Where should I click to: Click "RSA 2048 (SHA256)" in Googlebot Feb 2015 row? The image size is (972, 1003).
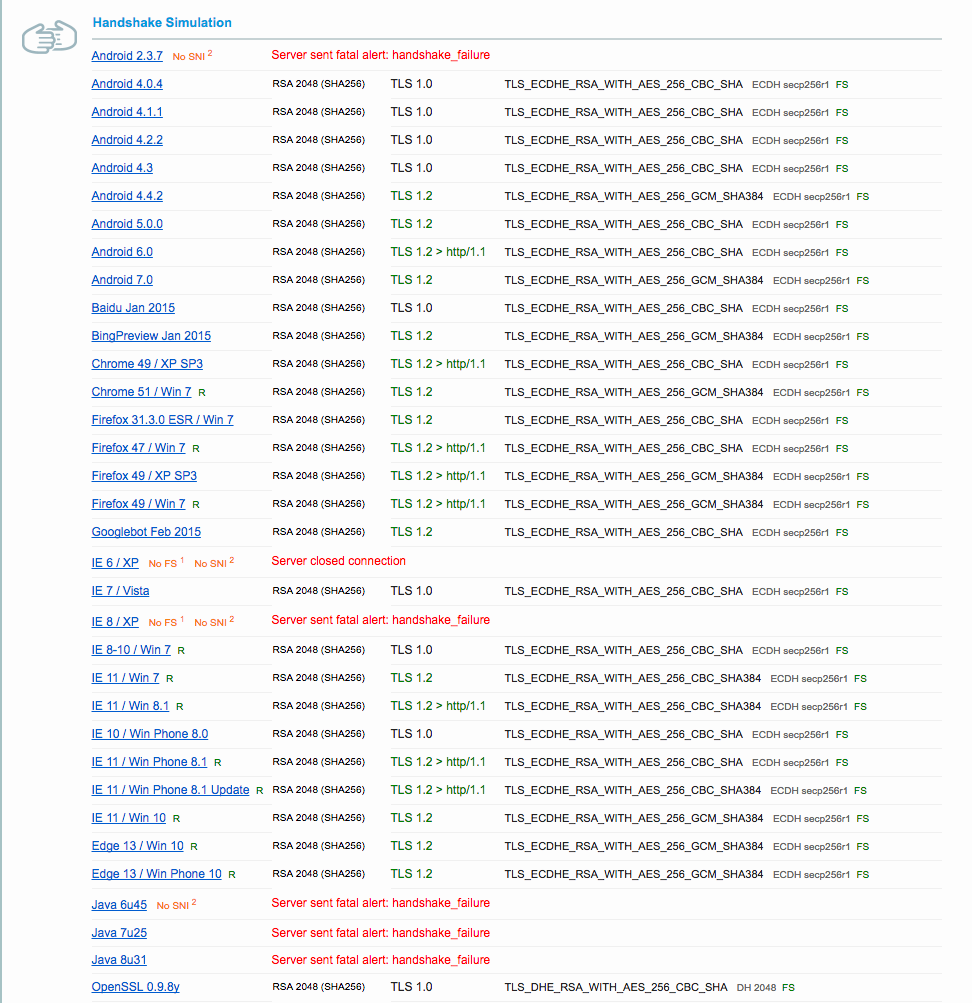click(318, 532)
